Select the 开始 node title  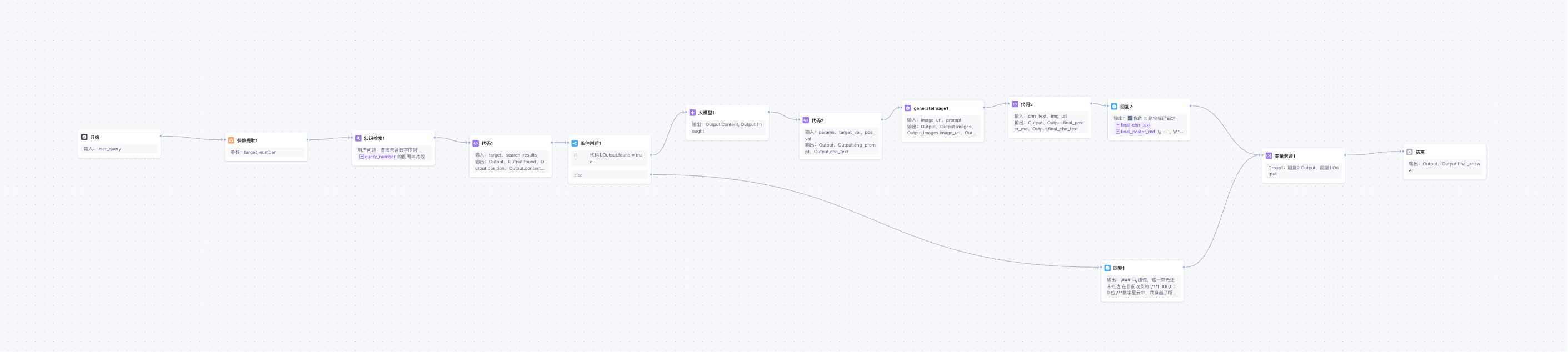click(x=94, y=137)
